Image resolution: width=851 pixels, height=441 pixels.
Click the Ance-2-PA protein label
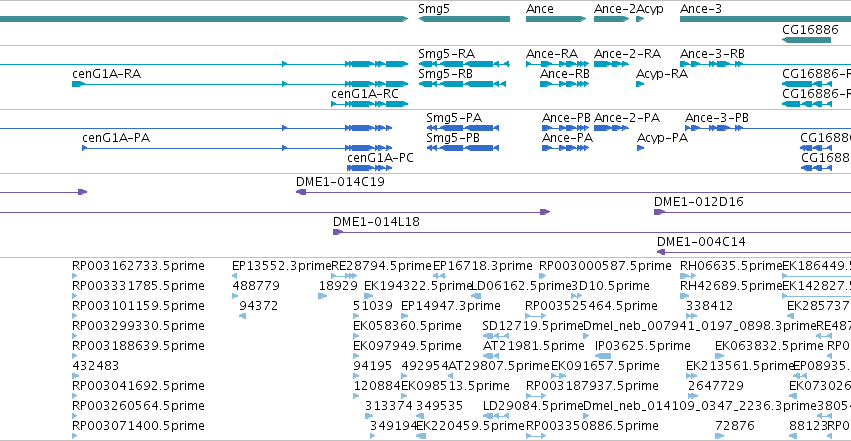pyautogui.click(x=627, y=118)
